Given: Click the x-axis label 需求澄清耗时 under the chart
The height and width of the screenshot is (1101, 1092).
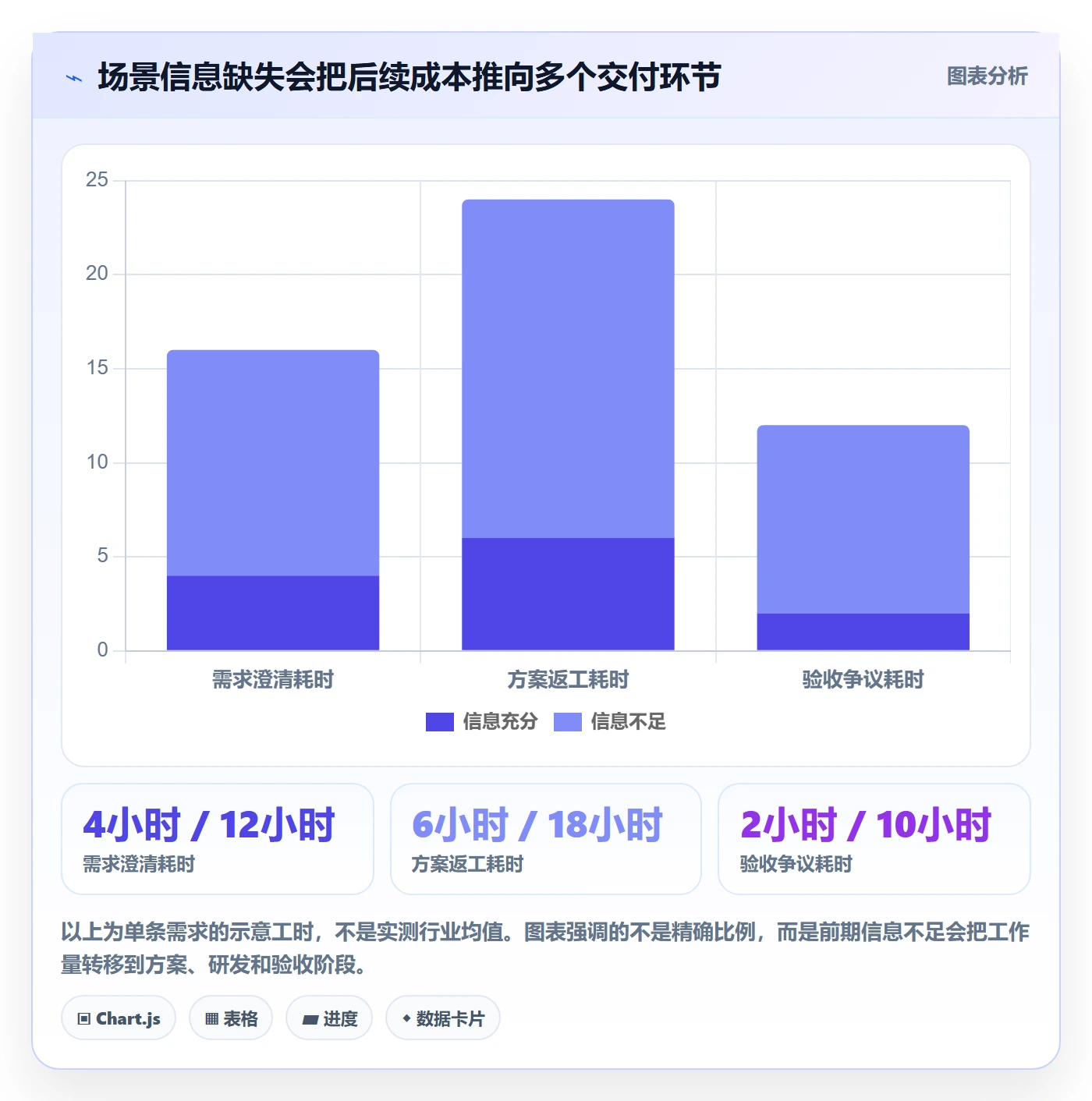Looking at the screenshot, I should (273, 680).
